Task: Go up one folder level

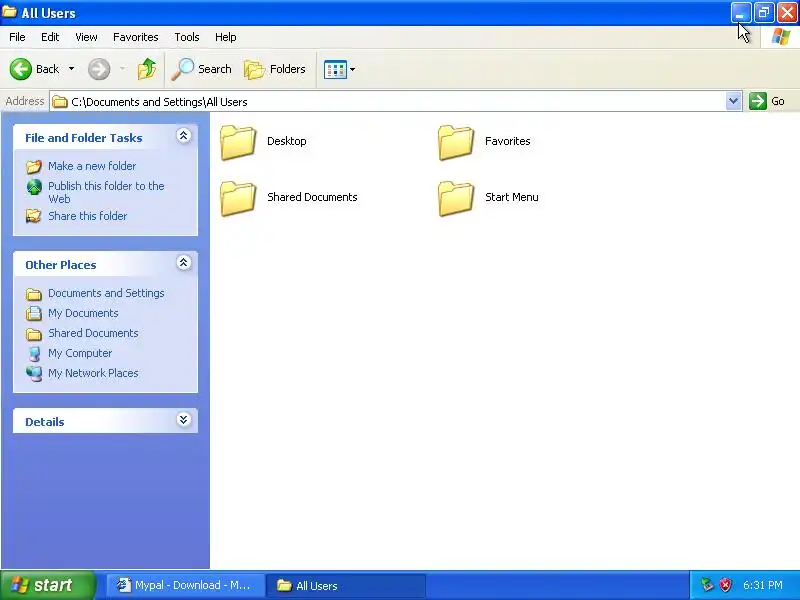Action: (x=147, y=69)
